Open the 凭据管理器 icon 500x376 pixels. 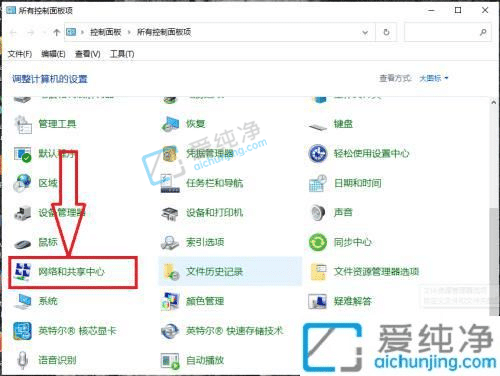coord(170,154)
